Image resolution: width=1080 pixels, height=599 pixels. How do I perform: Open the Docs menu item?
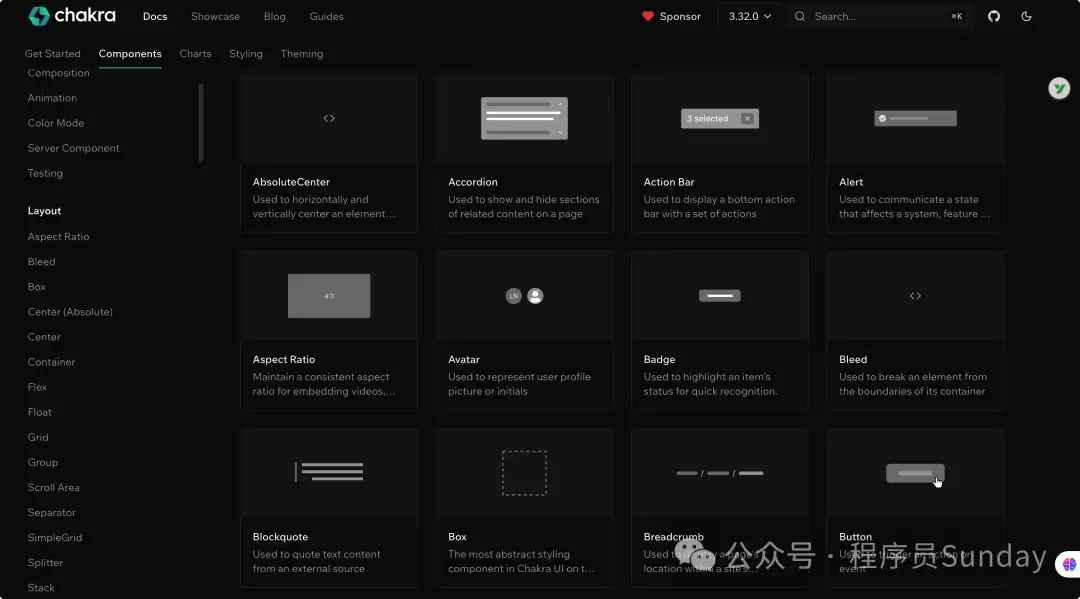pyautogui.click(x=155, y=16)
